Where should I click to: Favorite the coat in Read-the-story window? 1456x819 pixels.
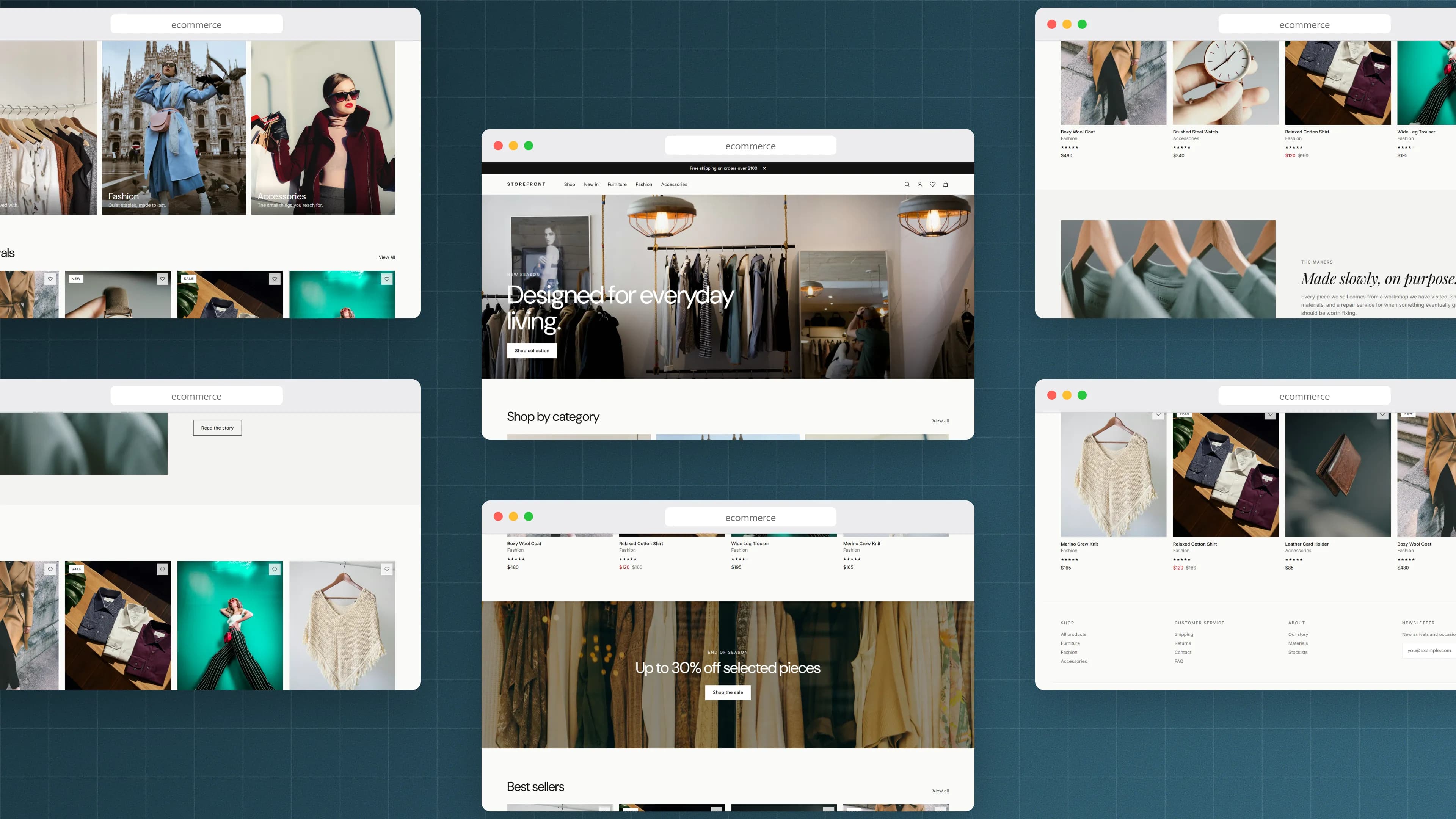click(50, 569)
